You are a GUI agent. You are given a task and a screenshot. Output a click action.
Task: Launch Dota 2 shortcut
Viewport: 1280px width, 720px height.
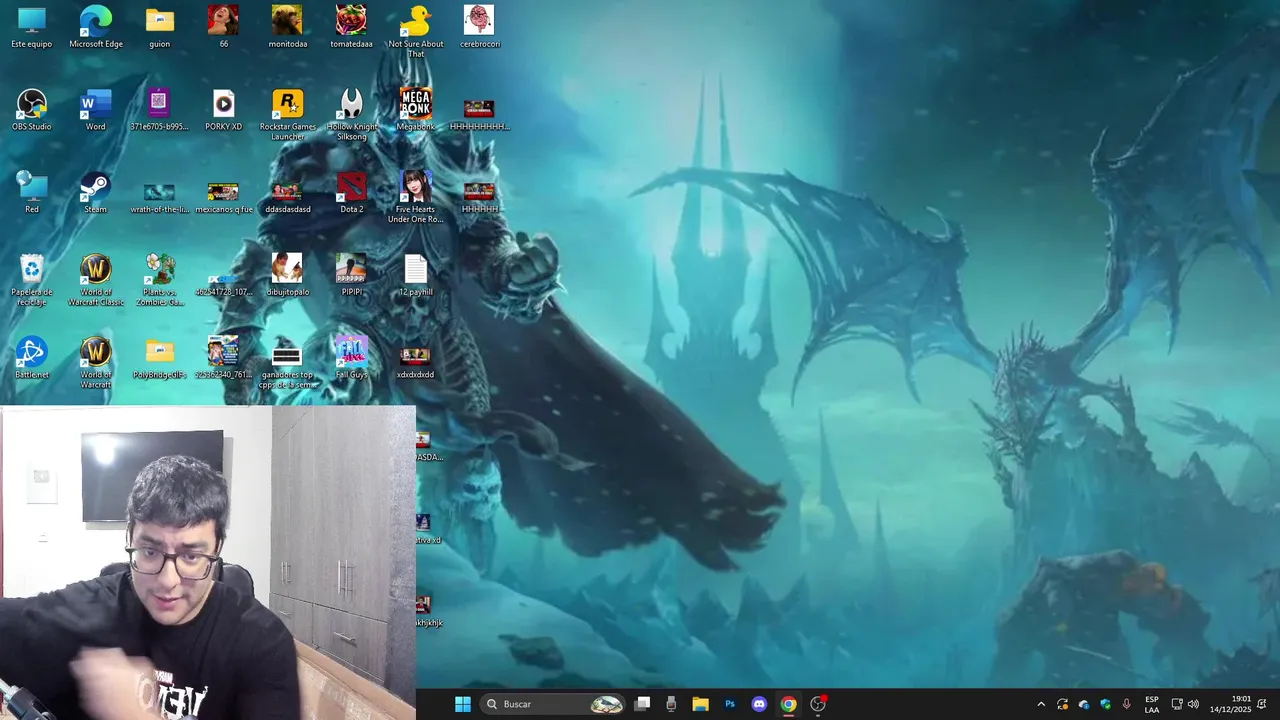point(351,192)
